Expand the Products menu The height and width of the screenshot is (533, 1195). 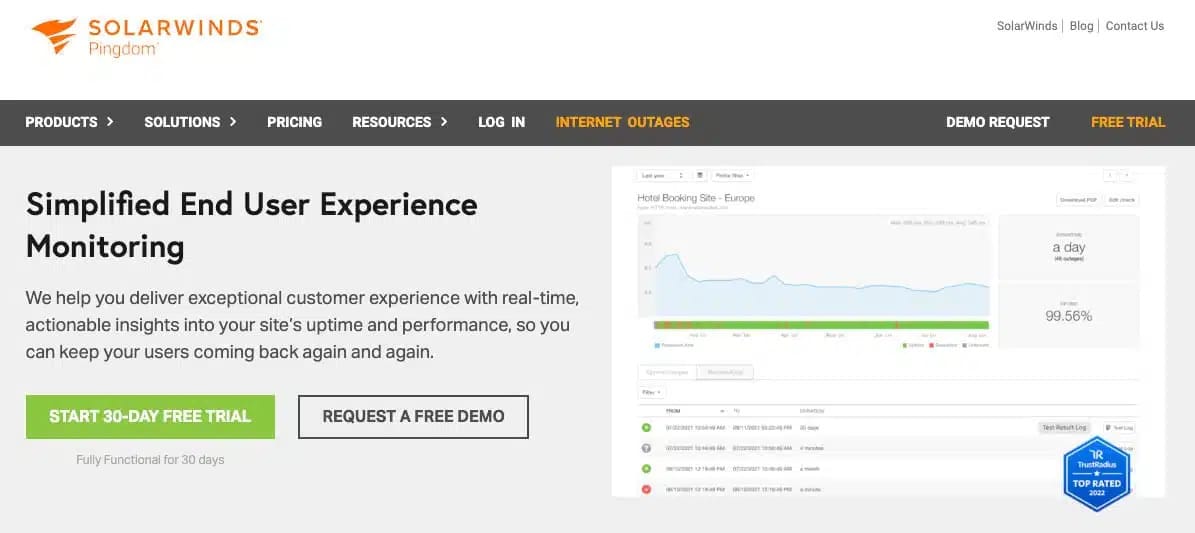pyautogui.click(x=69, y=122)
